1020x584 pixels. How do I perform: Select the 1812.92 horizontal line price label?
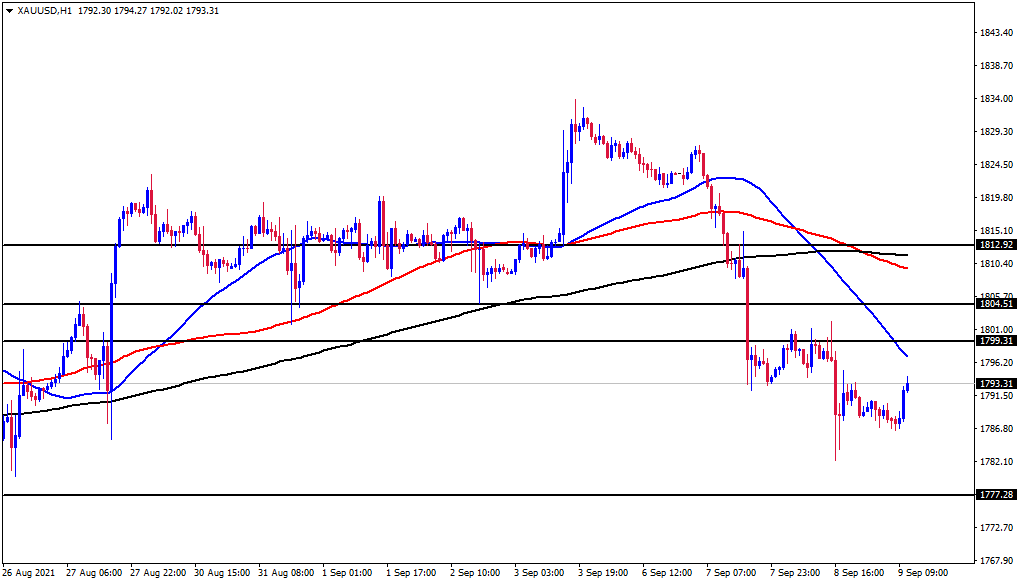[996, 245]
